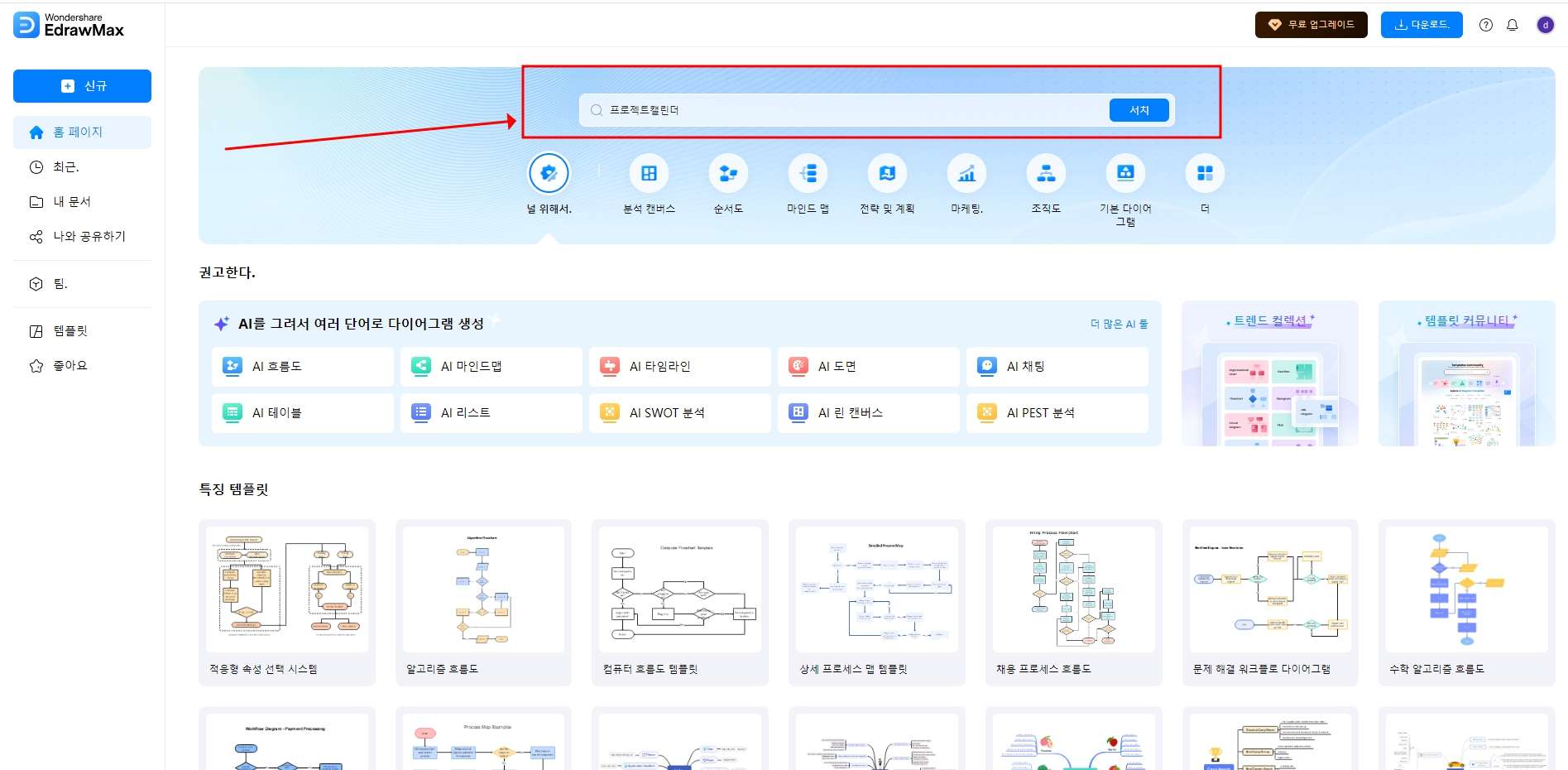The width and height of the screenshot is (1568, 770).
Task: Open Process Map Examples template
Action: (483, 739)
